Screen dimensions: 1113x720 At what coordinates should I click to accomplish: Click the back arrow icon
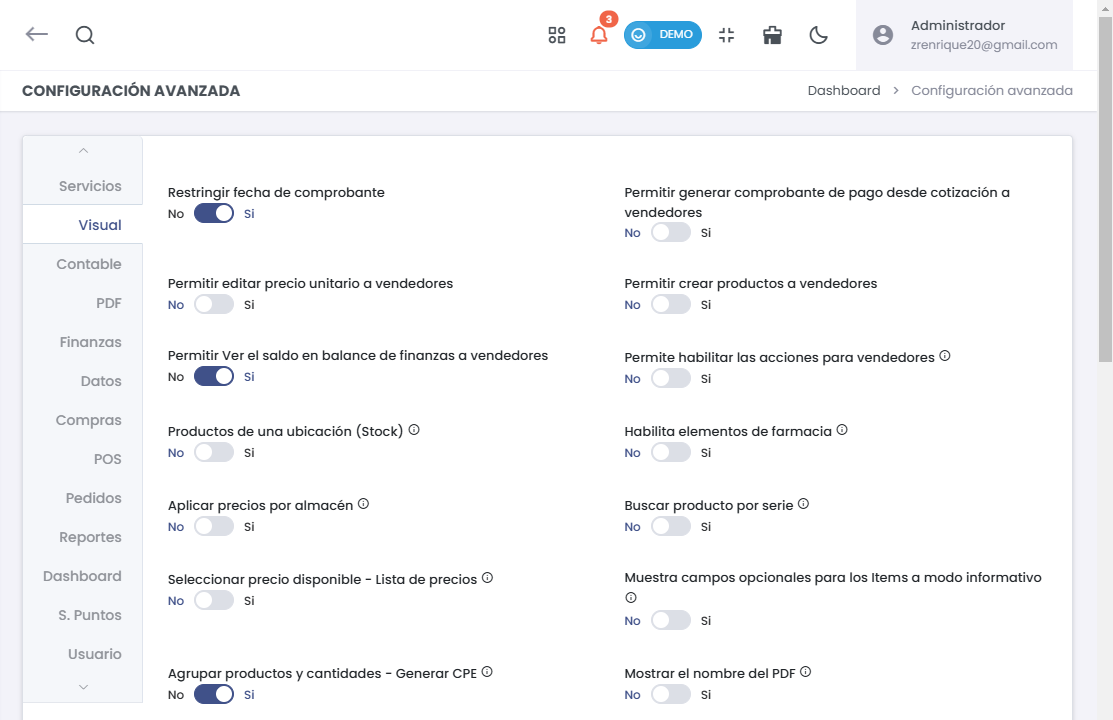tap(37, 34)
